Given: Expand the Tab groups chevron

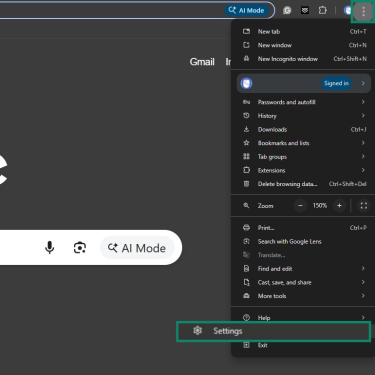Looking at the screenshot, I should click(x=363, y=156).
